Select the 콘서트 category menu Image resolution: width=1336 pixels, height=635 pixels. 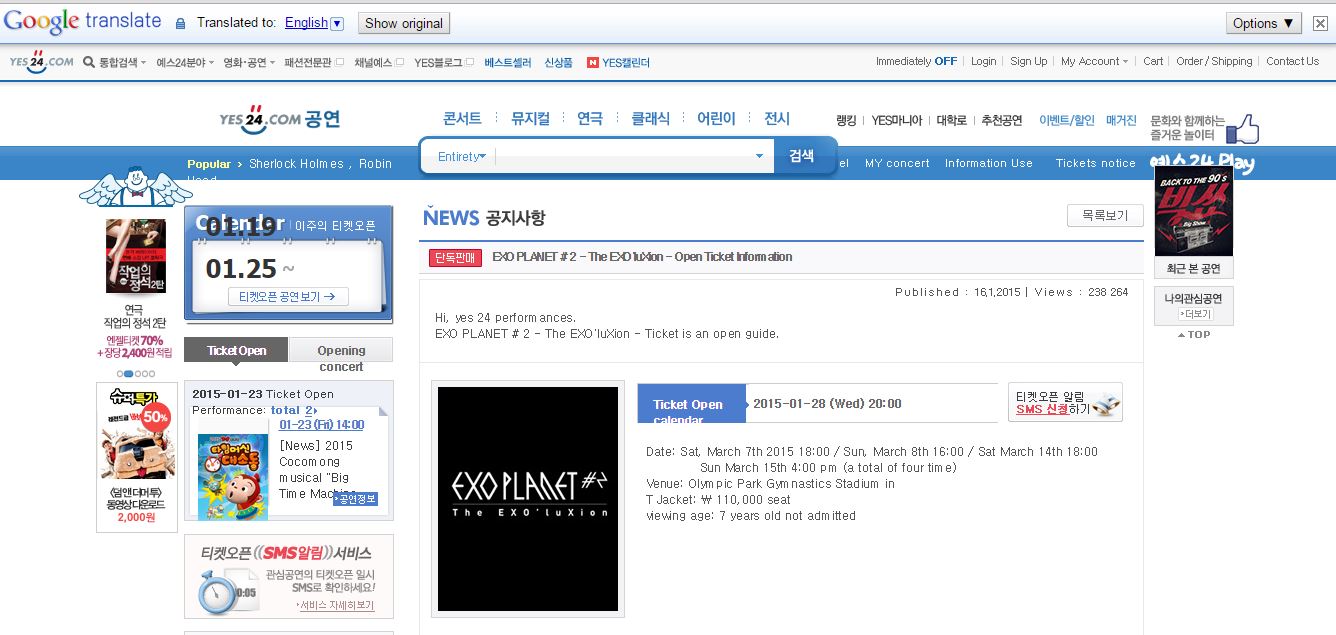[462, 118]
